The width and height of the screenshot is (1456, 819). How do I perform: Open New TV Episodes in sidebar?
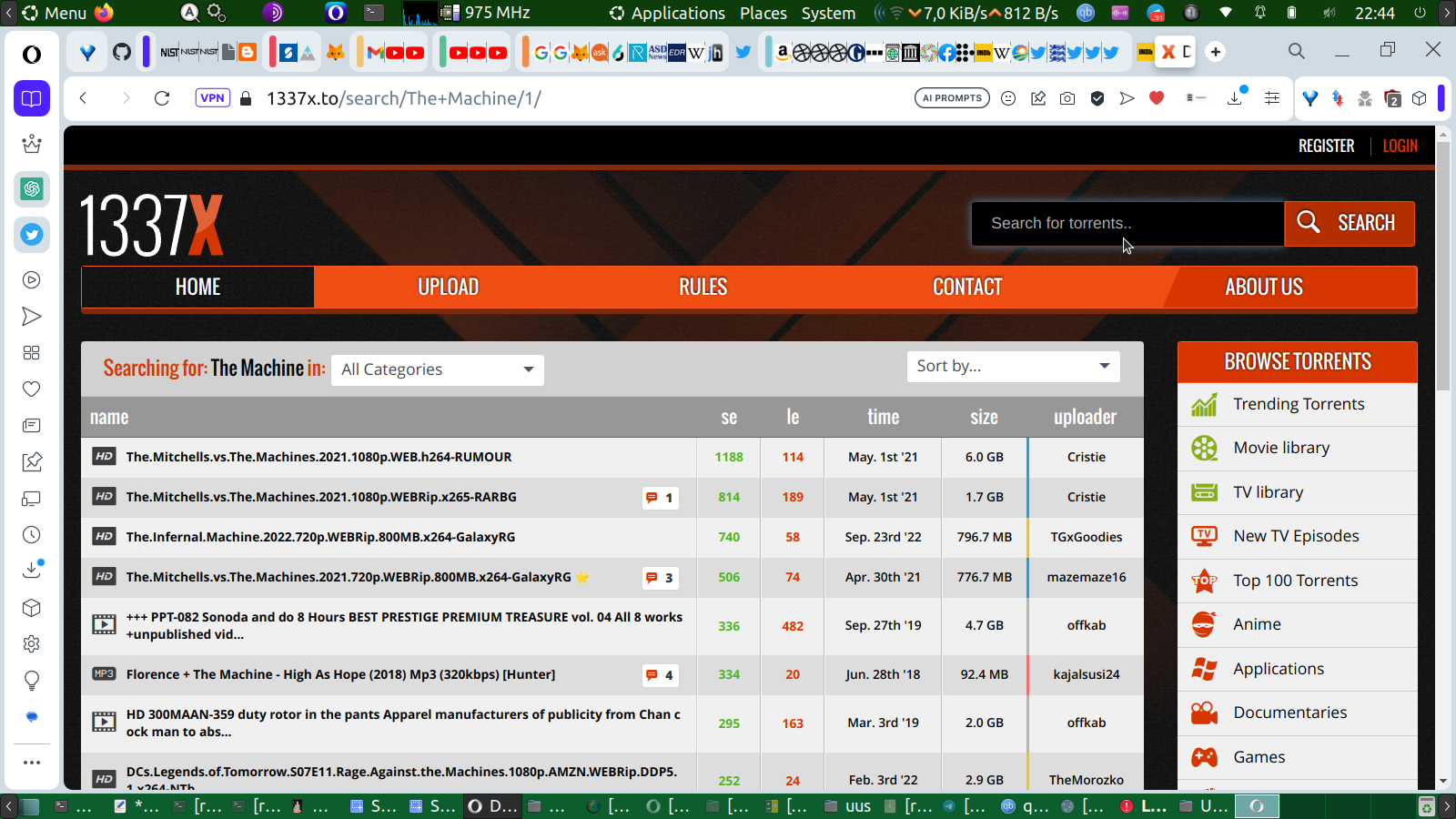[1298, 537]
